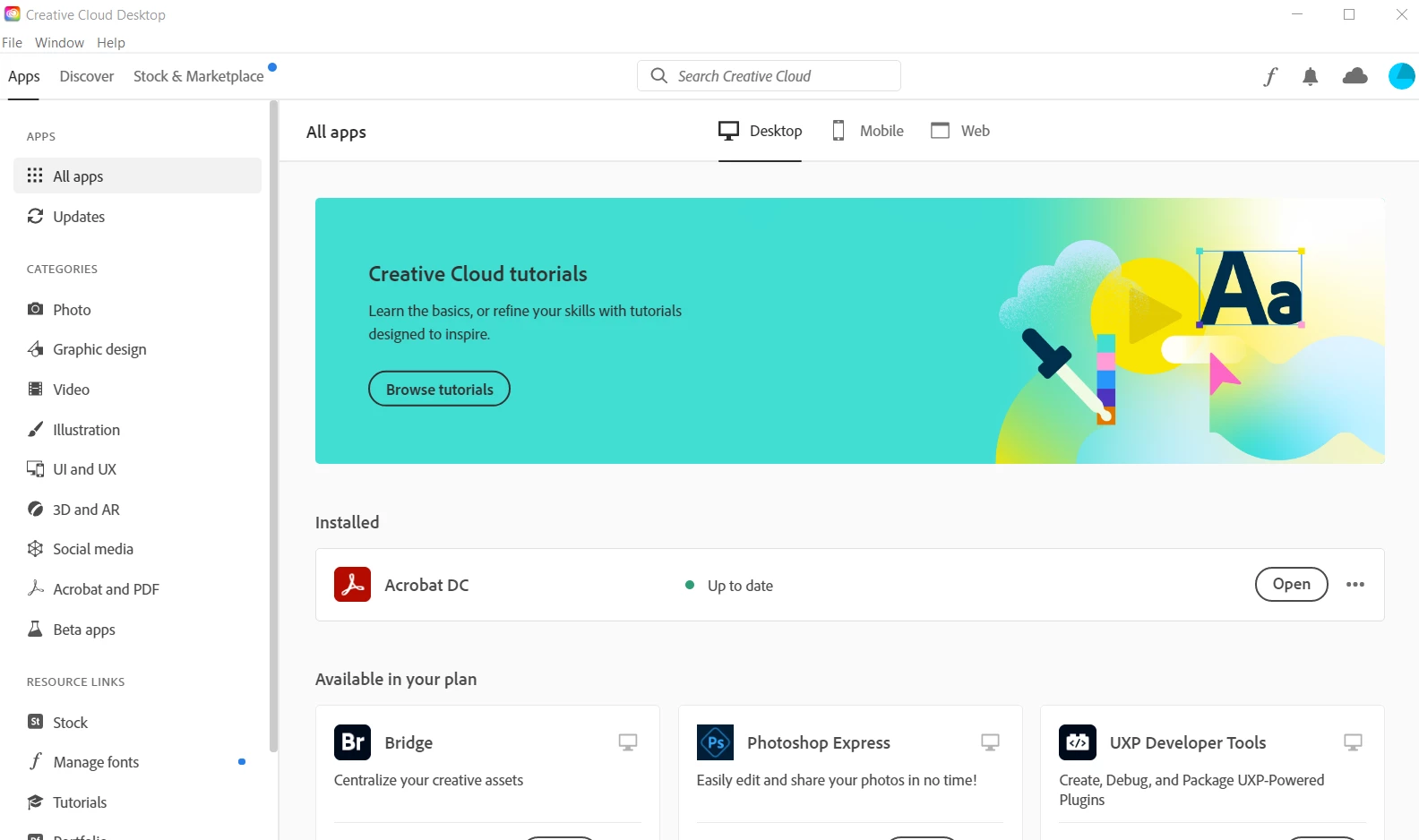
Task: Minimize the Creative Cloud window
Action: tap(1296, 14)
